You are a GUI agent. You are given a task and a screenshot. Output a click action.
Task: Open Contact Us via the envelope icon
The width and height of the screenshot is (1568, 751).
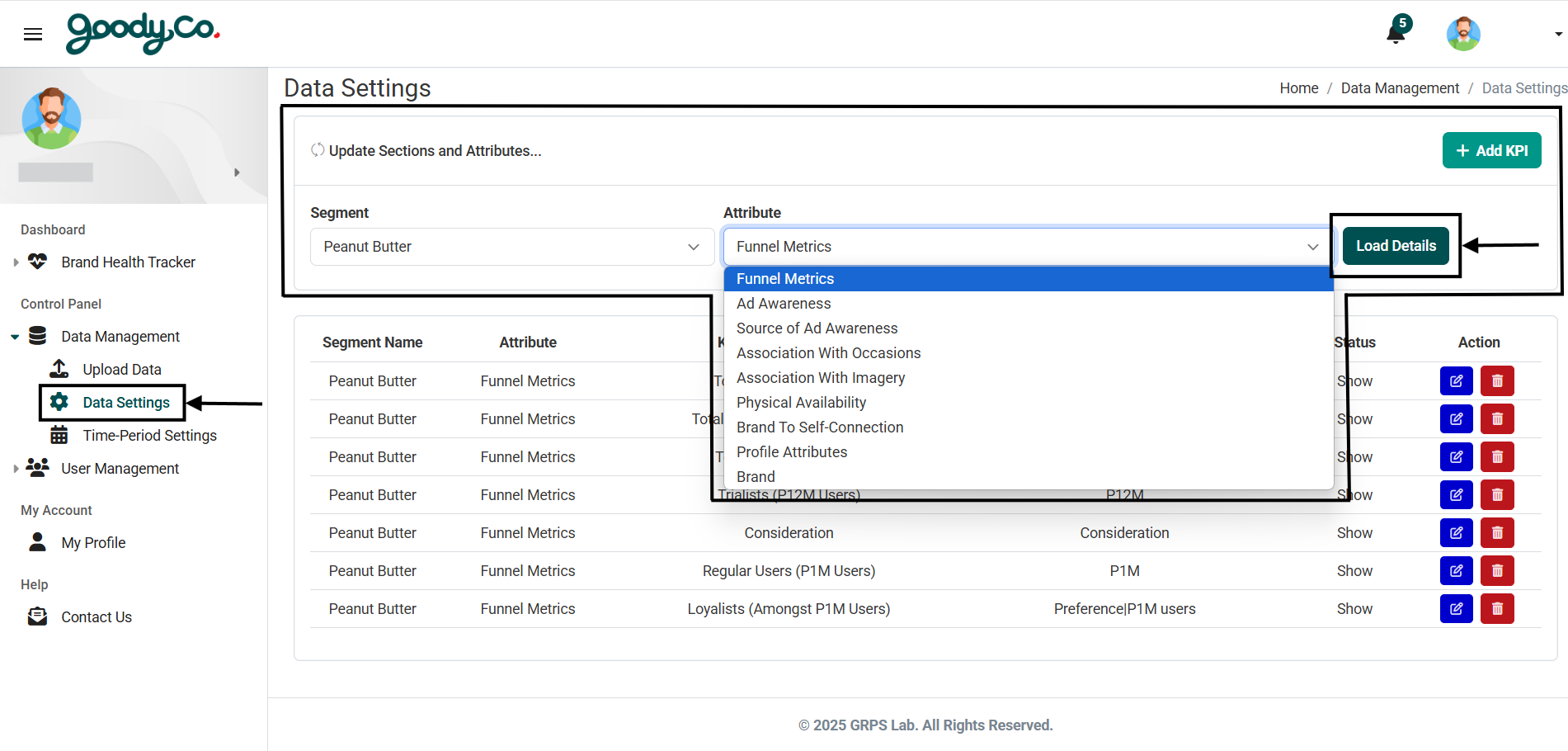37,616
